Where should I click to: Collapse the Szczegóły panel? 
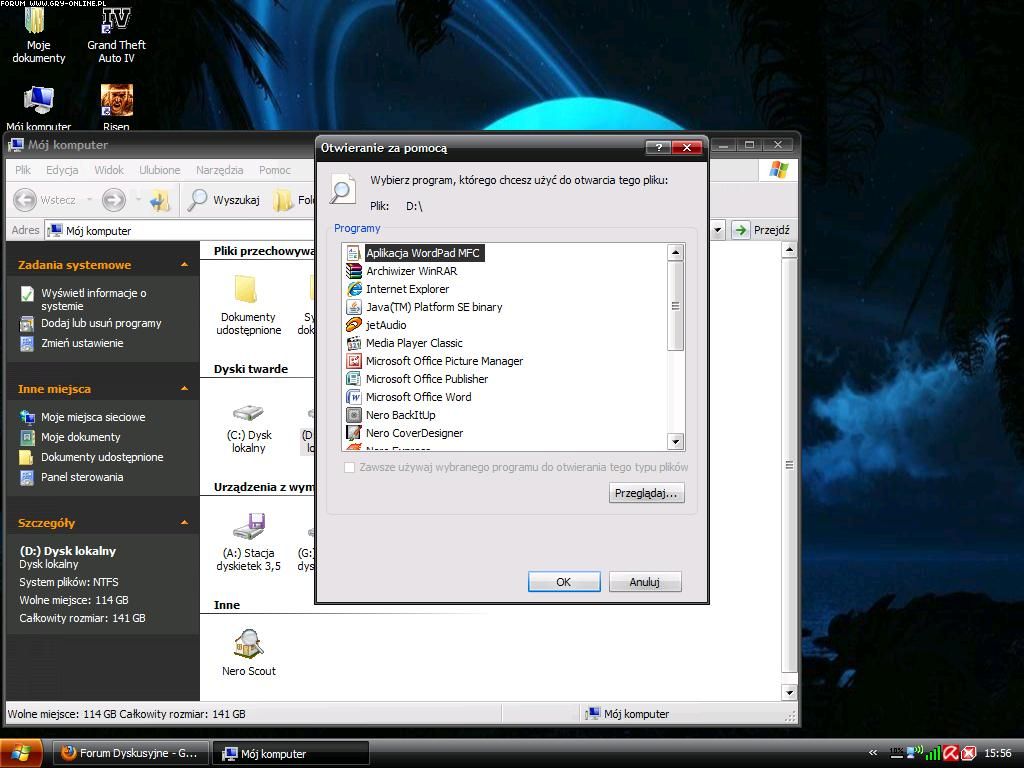[x=184, y=523]
